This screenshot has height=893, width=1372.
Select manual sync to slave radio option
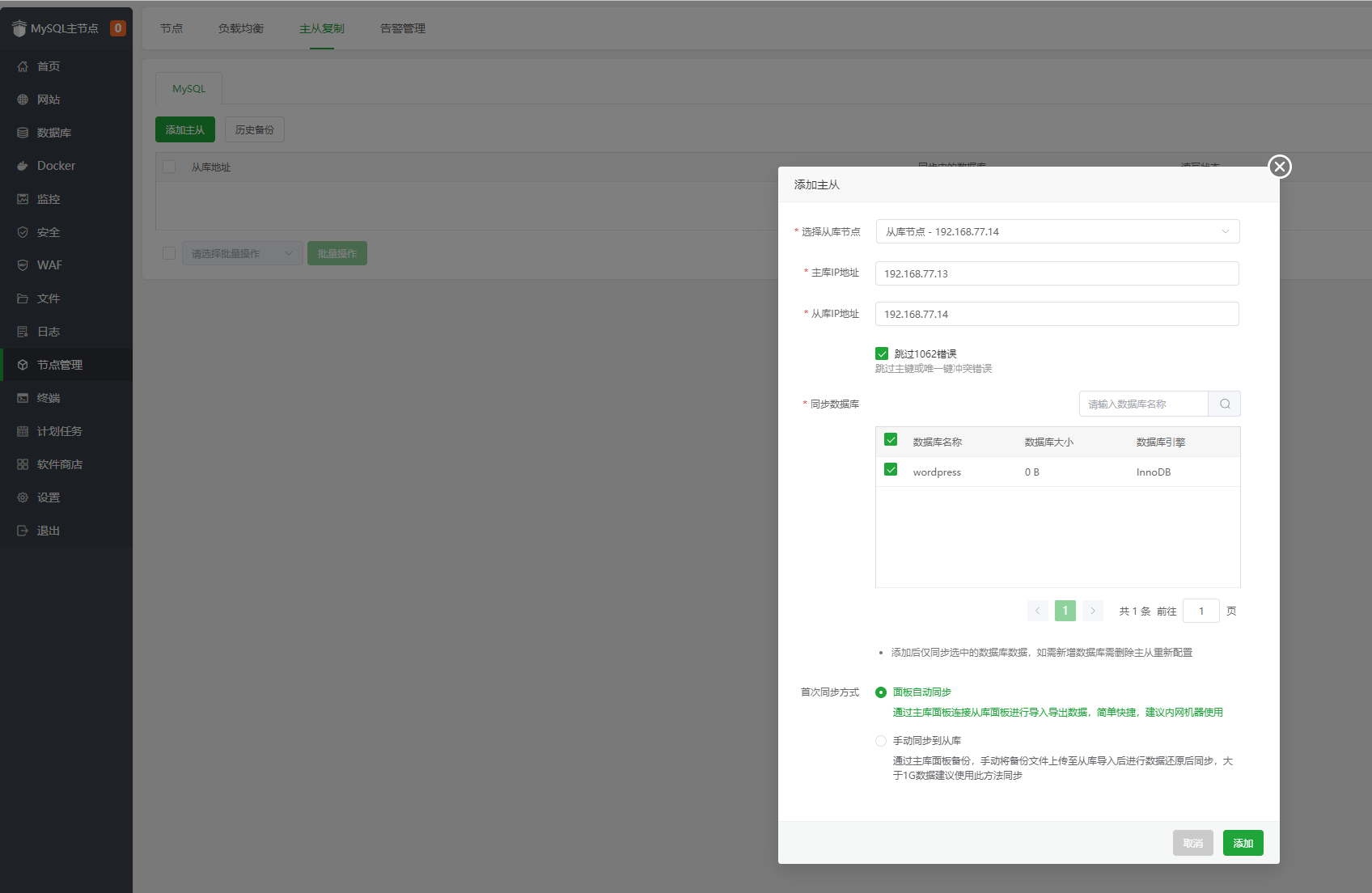[x=881, y=741]
